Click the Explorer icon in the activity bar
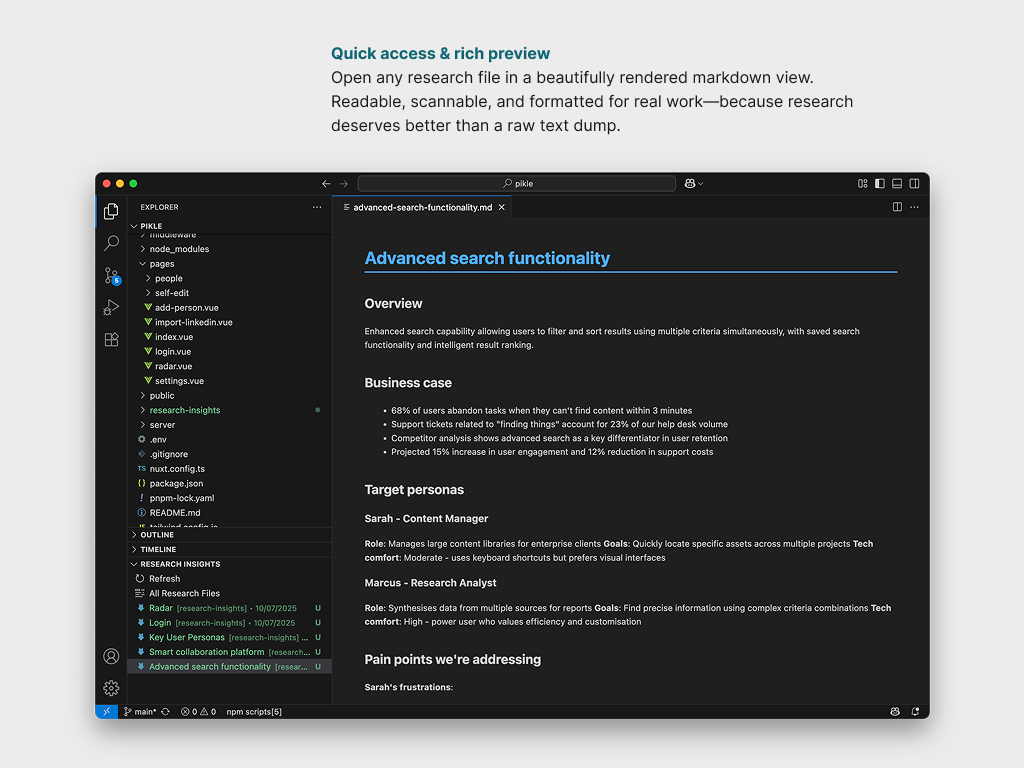1024x768 pixels. 111,210
